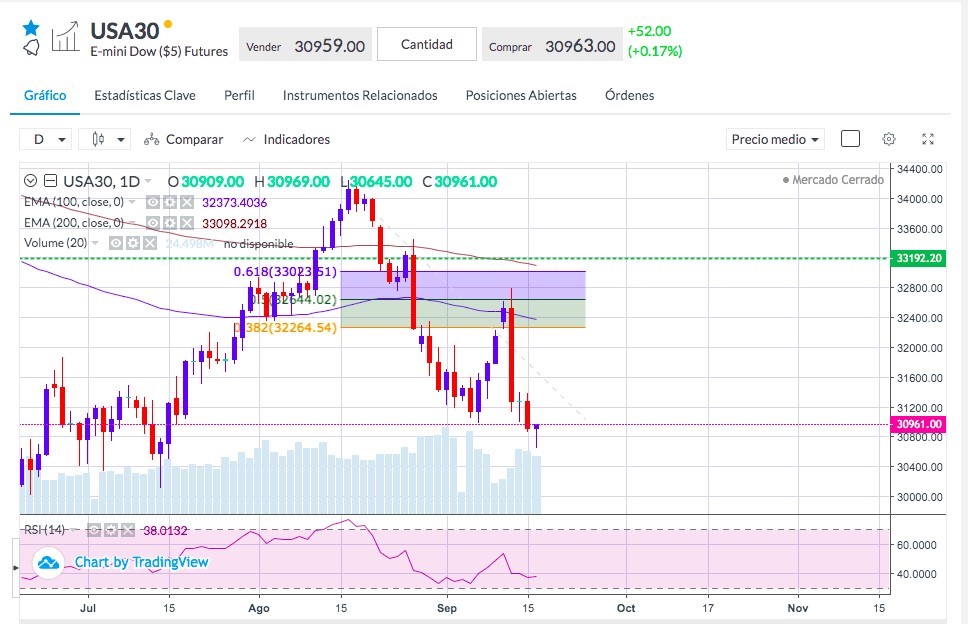Click the Oct date axis label
The width and height of the screenshot is (968, 624).
(626, 608)
